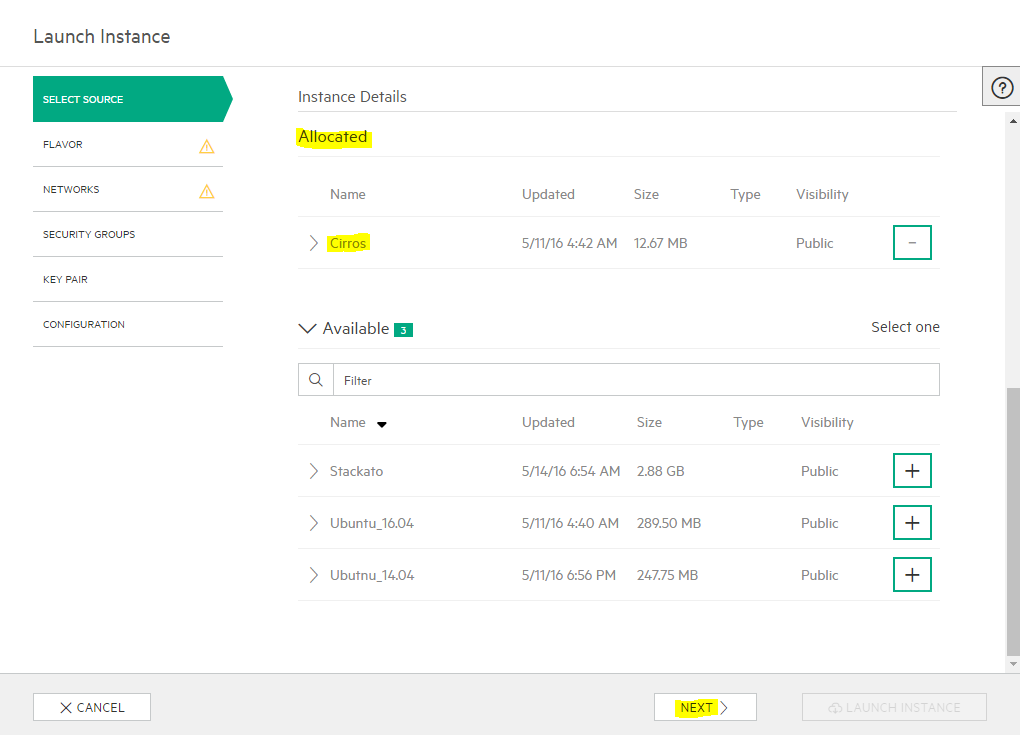Viewport: 1020px width, 735px height.
Task: Click the Launch Instance button
Action: (894, 707)
